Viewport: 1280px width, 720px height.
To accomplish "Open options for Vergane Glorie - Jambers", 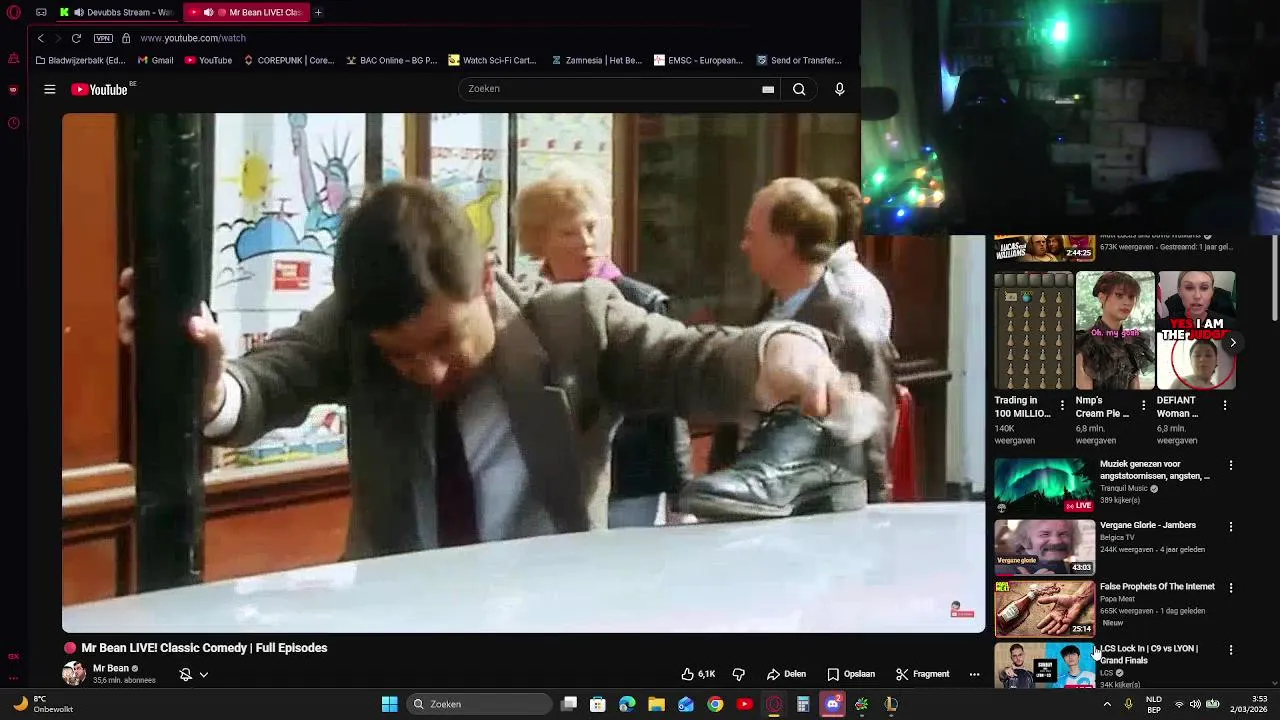I will 1231,526.
